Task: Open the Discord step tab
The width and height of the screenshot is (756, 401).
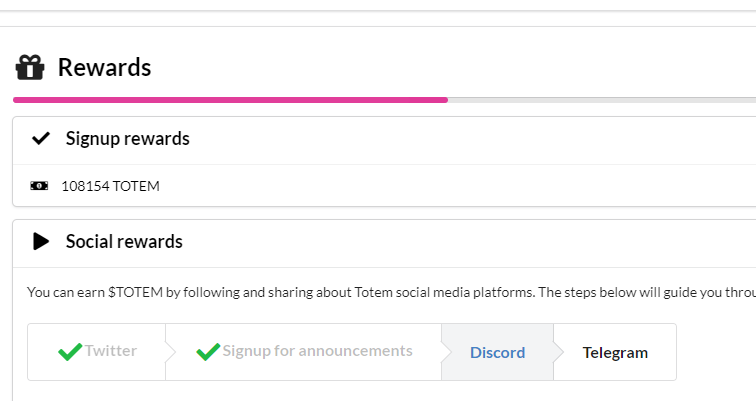Action: click(x=497, y=352)
